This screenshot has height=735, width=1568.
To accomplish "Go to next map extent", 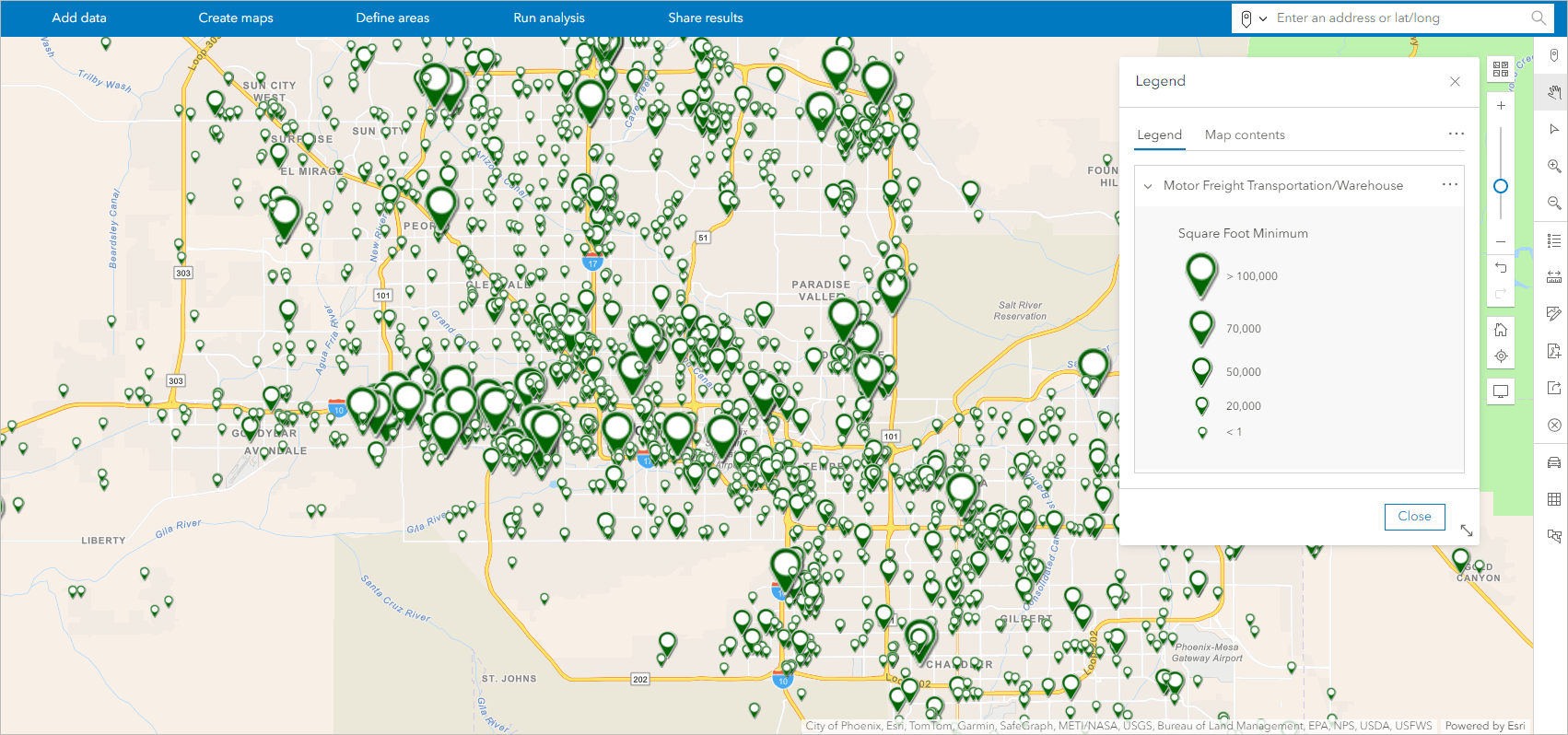I will click(x=1501, y=294).
